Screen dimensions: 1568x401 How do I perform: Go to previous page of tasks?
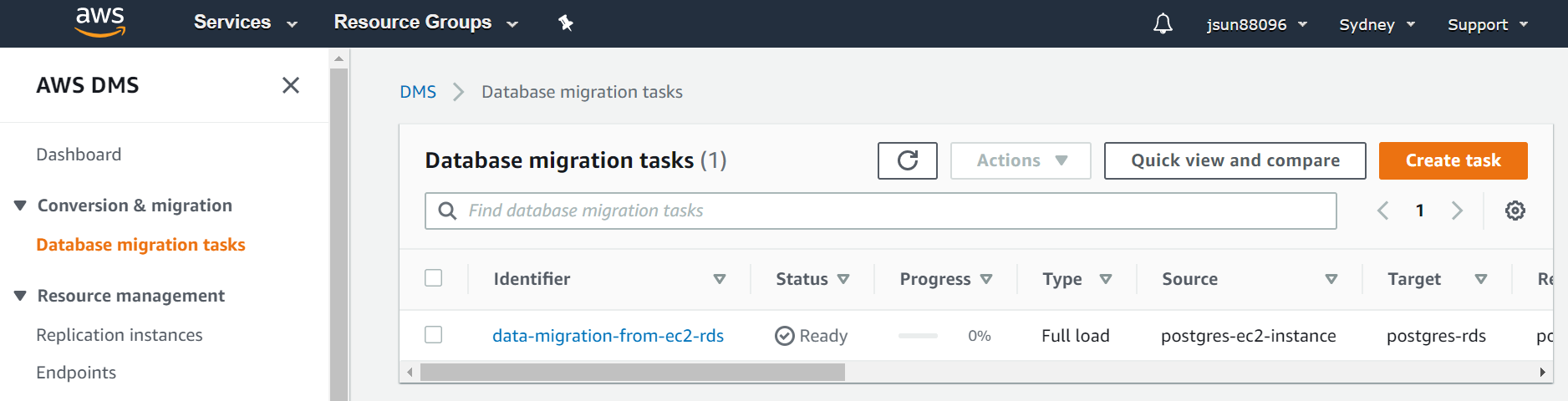click(1383, 211)
